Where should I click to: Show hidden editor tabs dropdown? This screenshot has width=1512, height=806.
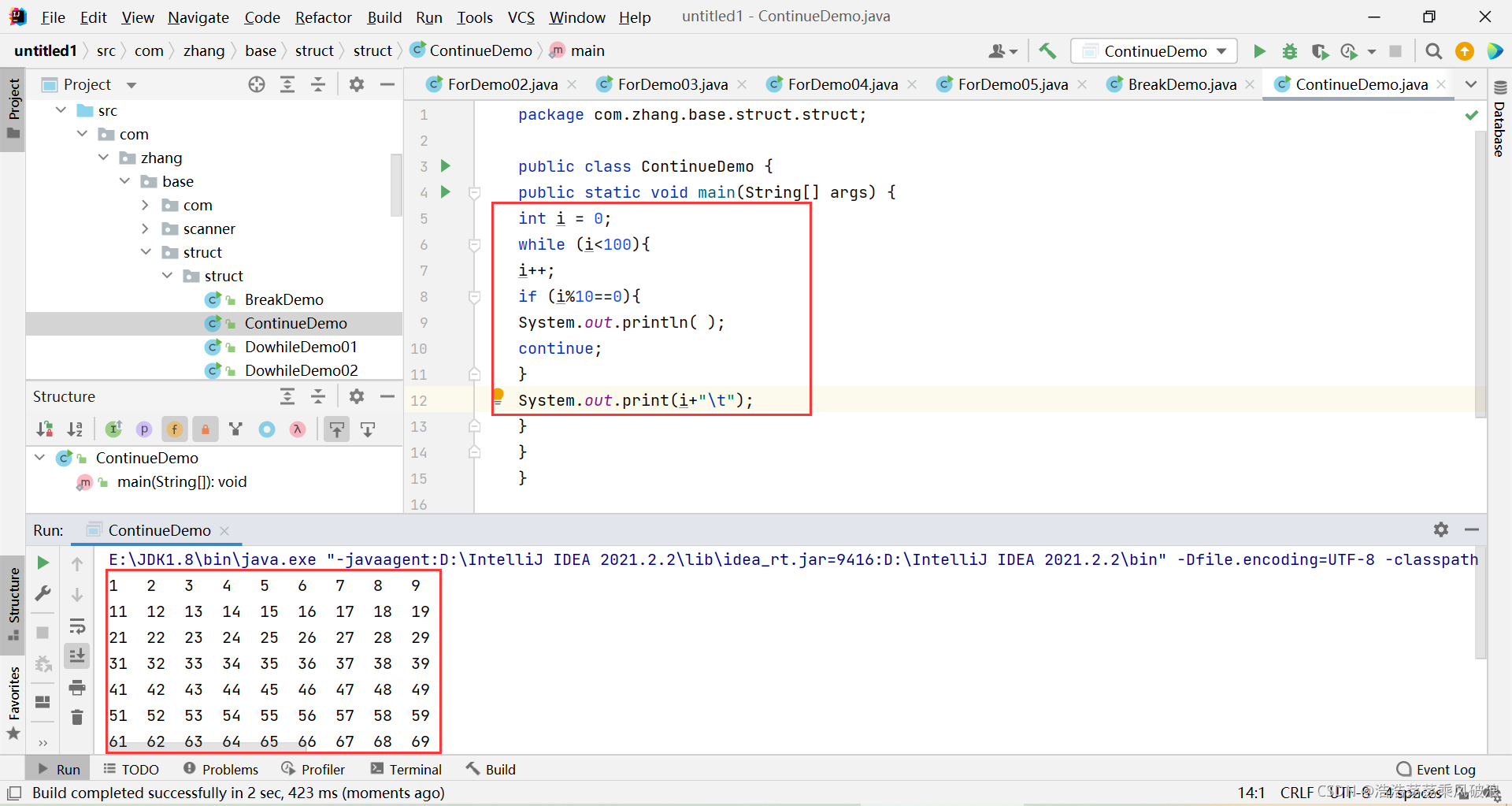point(1470,84)
